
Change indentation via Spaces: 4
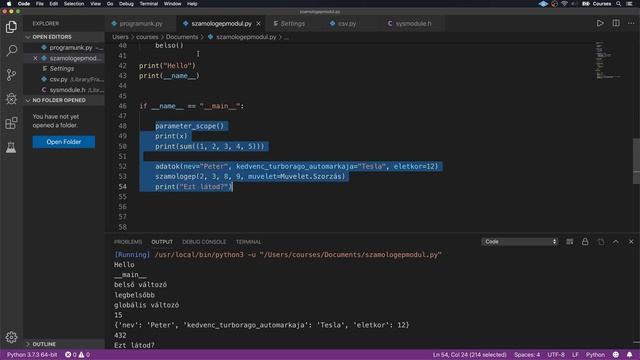[527, 355]
